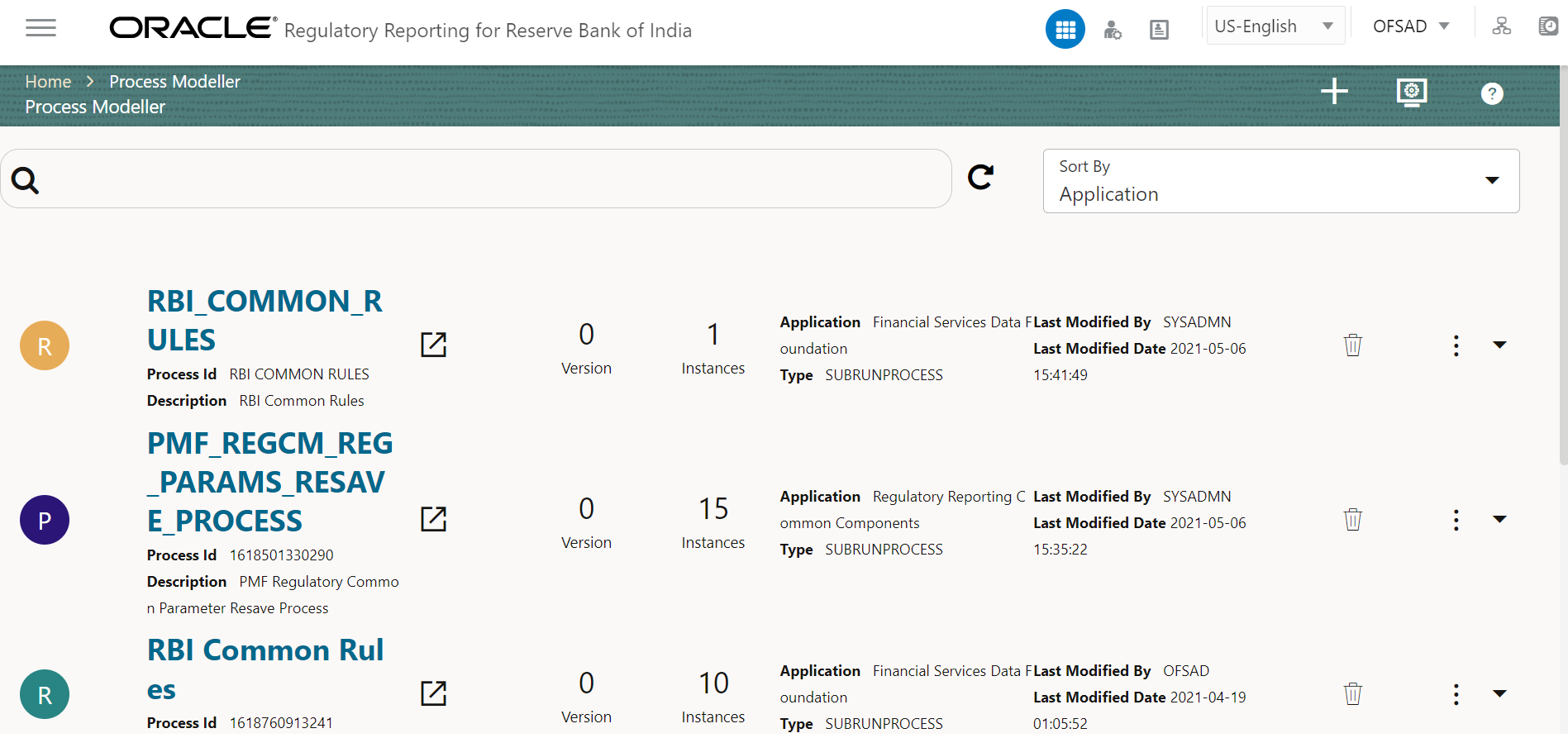Open more options for RBI Common Rules
The width and height of the screenshot is (1568, 738).
[x=1456, y=694]
